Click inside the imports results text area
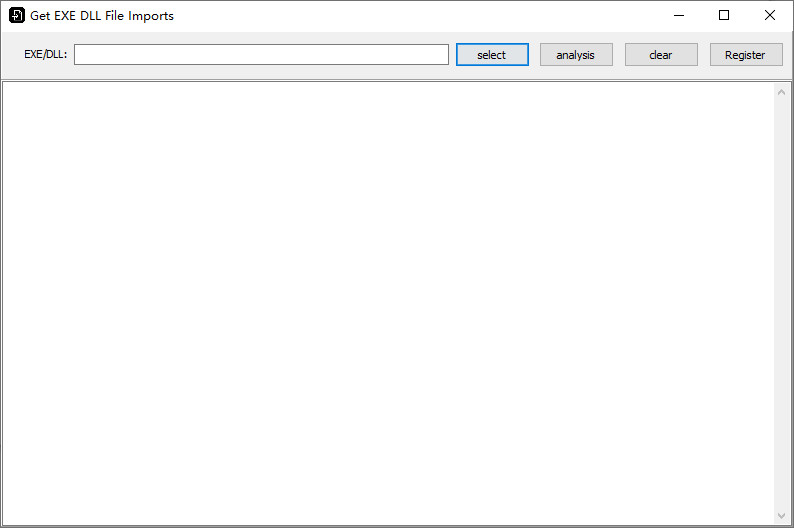The image size is (794, 528). pyautogui.click(x=388, y=304)
